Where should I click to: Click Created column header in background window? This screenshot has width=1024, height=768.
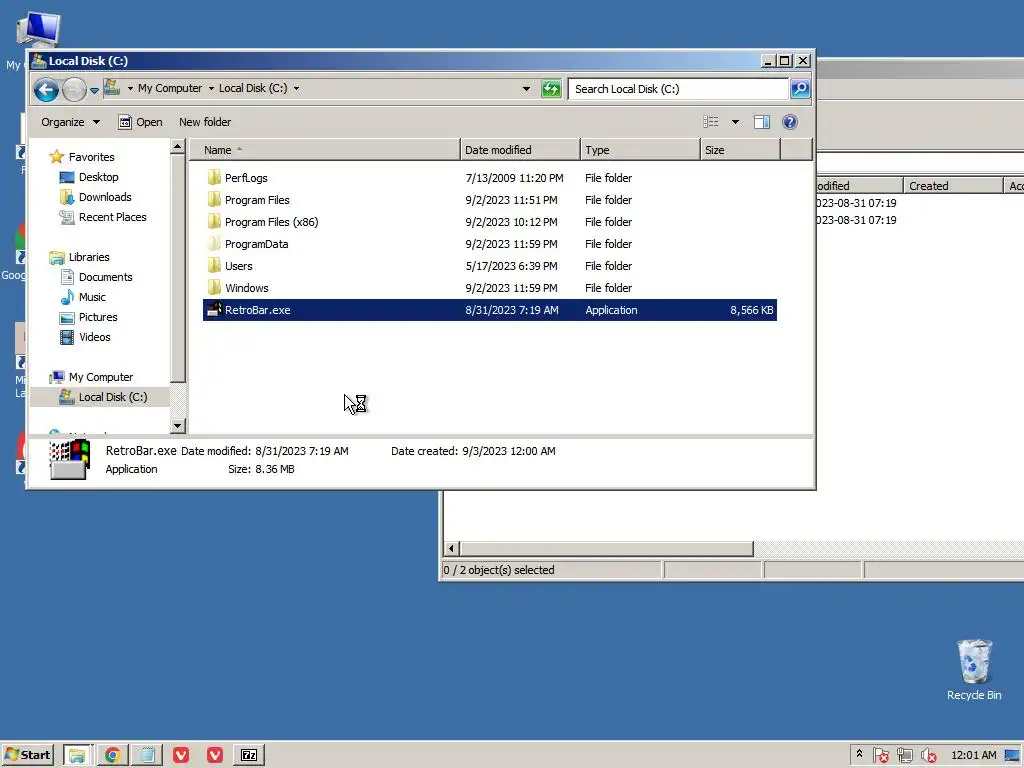tap(953, 185)
